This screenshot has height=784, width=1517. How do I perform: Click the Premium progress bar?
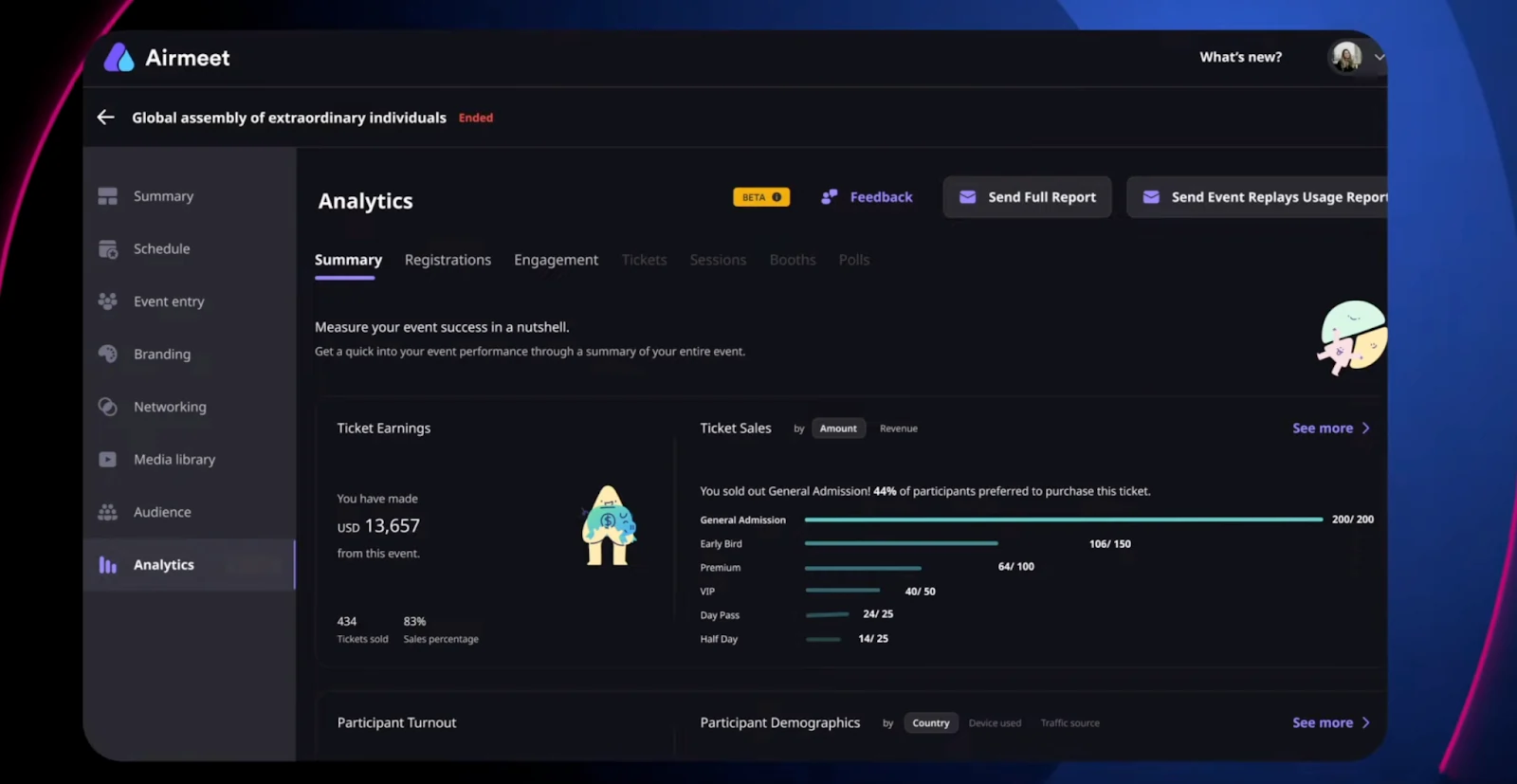[x=863, y=568]
